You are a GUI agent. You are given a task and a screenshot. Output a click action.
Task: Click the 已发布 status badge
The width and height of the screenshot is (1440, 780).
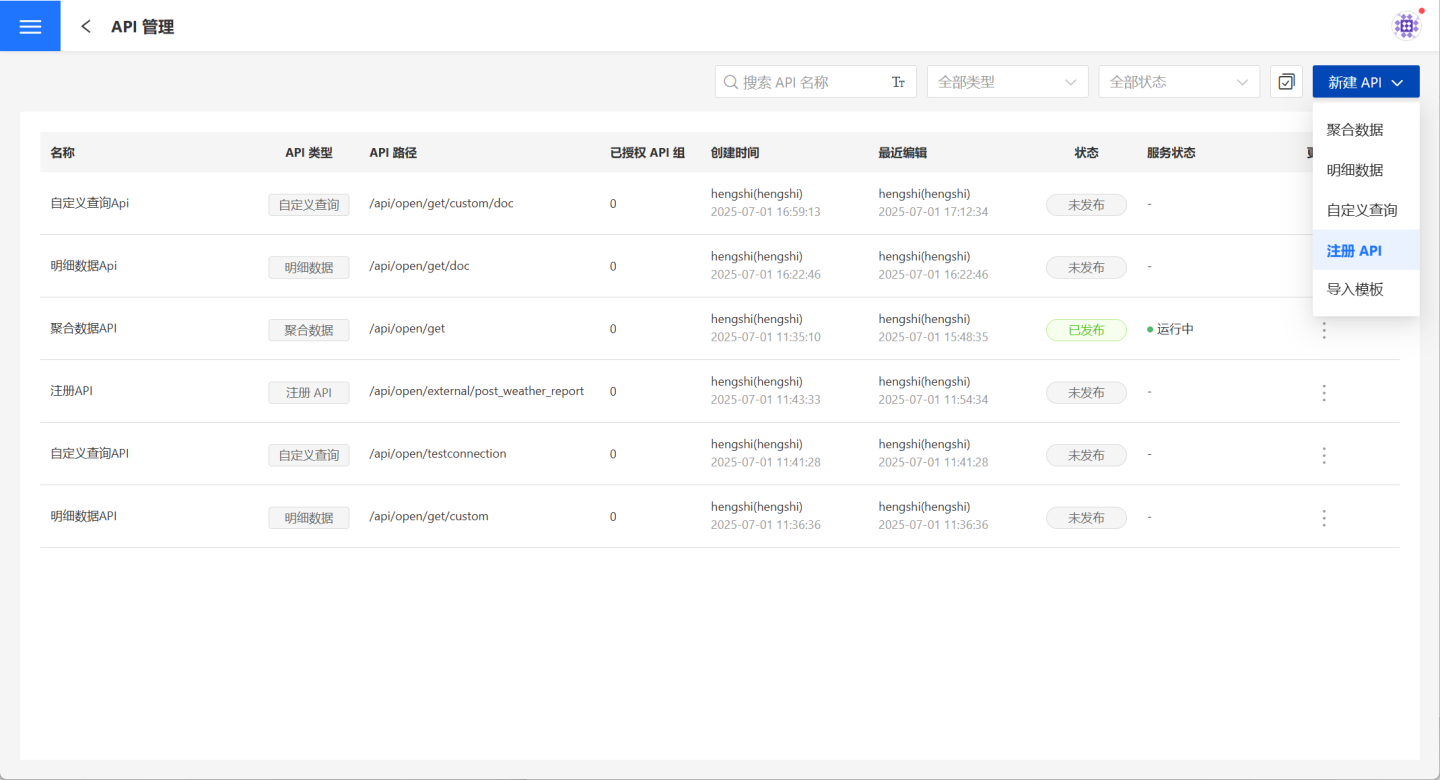[1086, 330]
